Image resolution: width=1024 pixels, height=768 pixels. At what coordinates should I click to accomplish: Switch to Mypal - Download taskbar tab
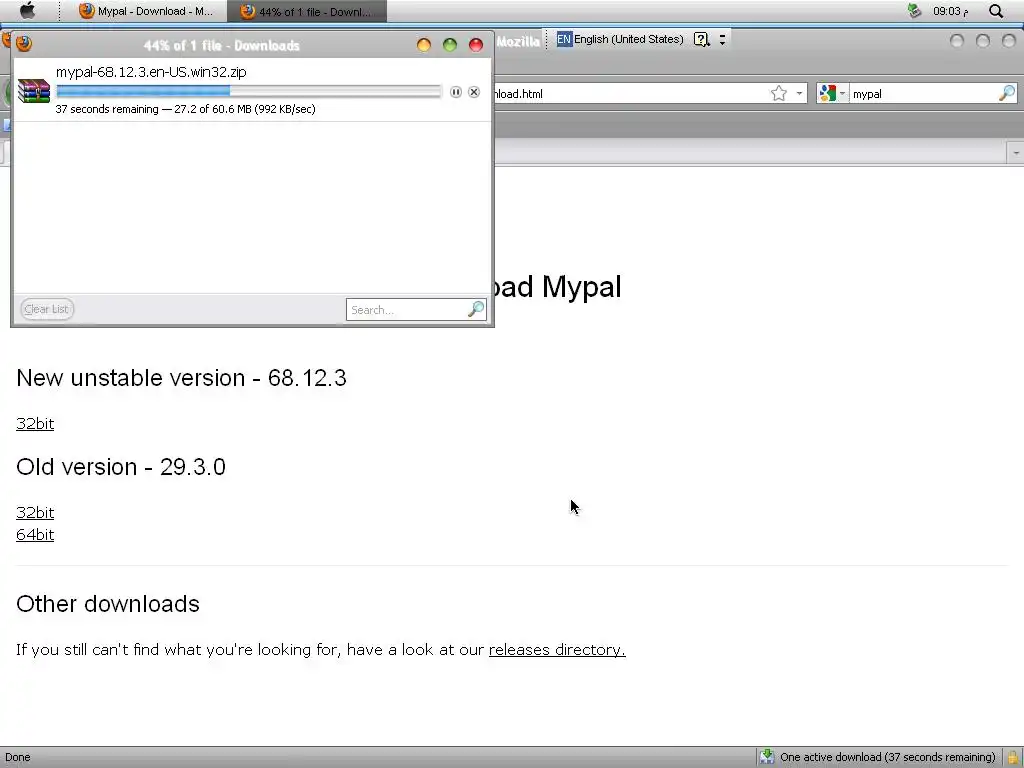(x=146, y=11)
